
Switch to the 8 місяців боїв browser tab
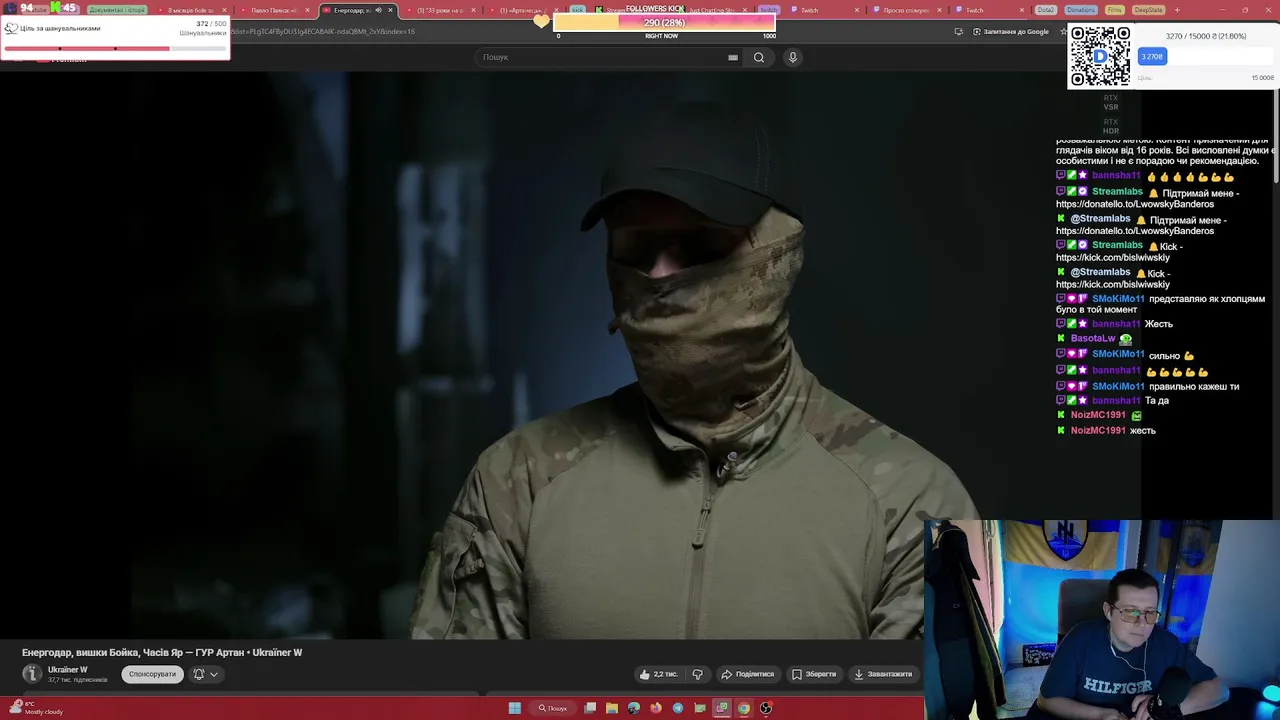pyautogui.click(x=190, y=10)
